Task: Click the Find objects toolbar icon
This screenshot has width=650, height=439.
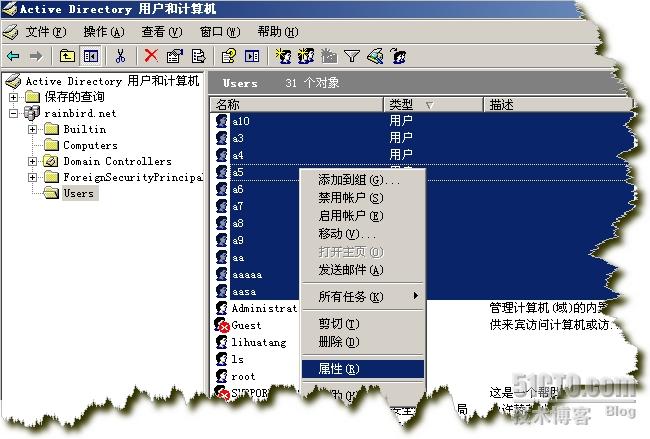Action: [x=375, y=56]
